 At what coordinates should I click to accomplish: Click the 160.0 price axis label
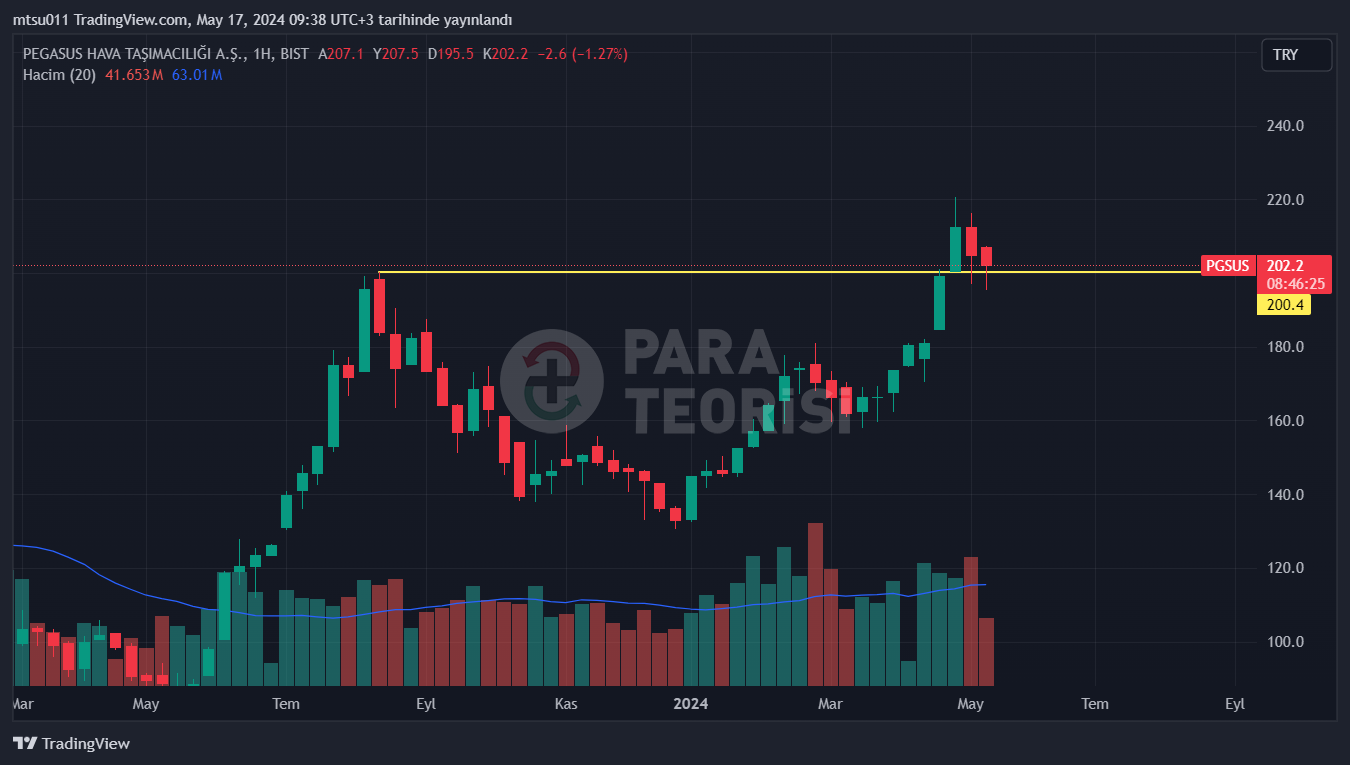(x=1285, y=421)
